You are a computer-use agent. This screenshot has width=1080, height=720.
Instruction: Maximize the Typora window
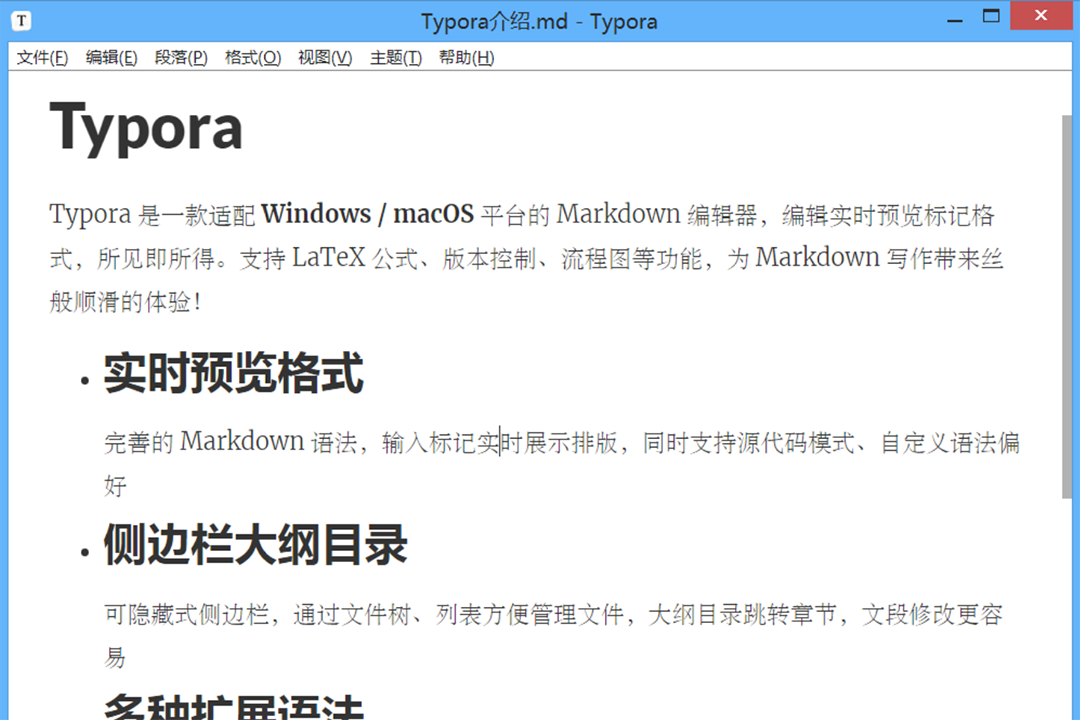pyautogui.click(x=991, y=17)
